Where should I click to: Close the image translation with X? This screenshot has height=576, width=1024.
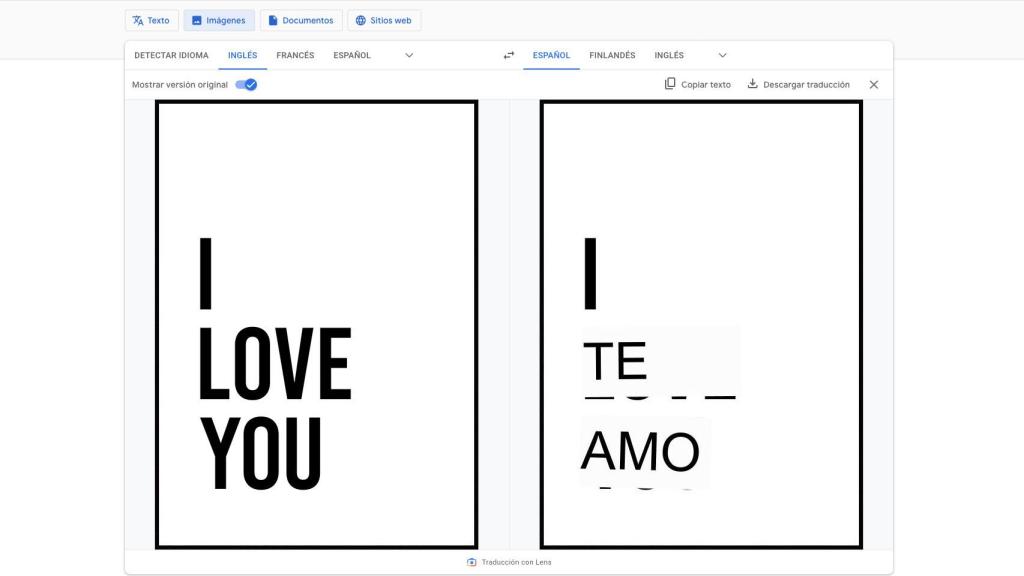coord(874,85)
